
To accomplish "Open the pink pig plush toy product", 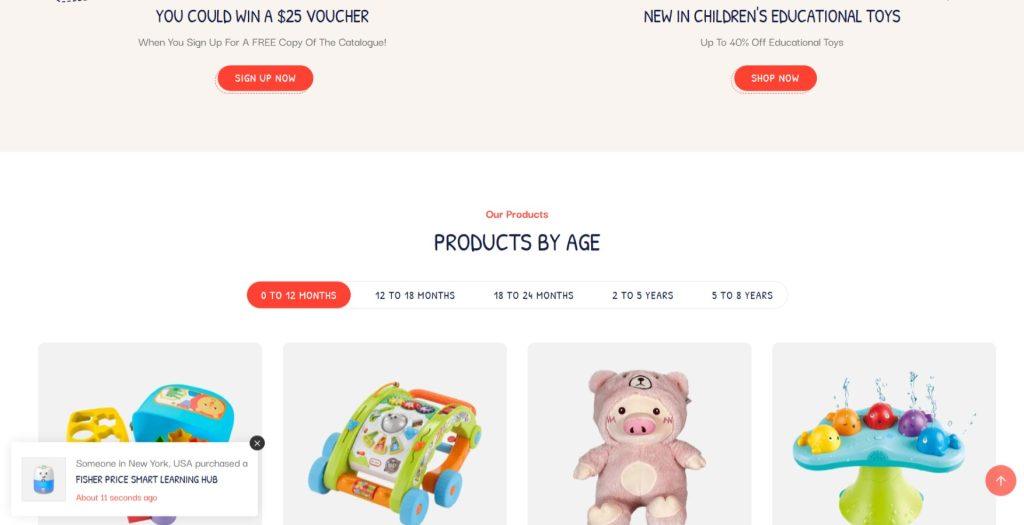I will [639, 434].
